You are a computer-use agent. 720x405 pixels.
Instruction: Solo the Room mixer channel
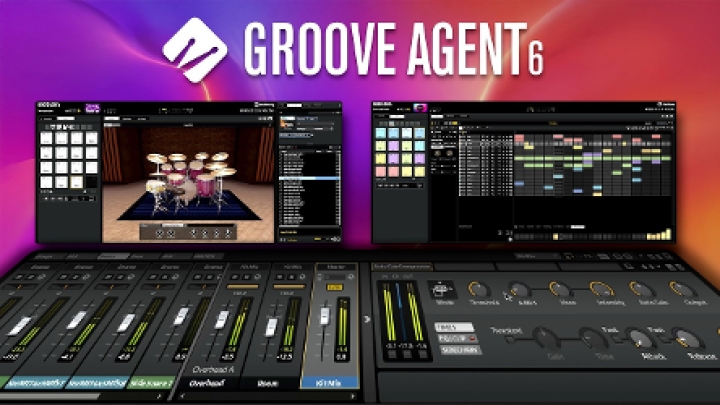(292, 277)
